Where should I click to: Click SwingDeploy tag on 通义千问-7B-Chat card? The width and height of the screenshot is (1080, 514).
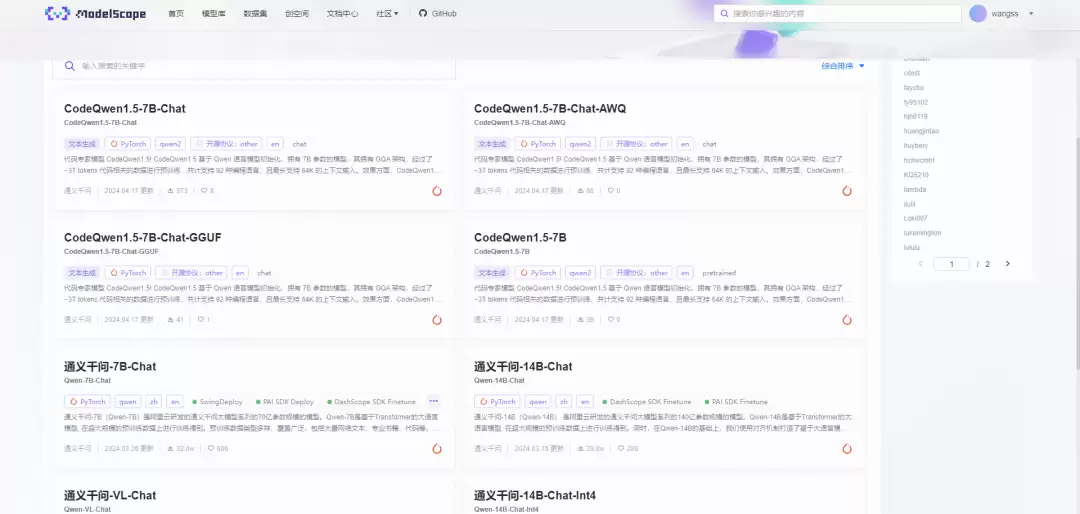218,402
